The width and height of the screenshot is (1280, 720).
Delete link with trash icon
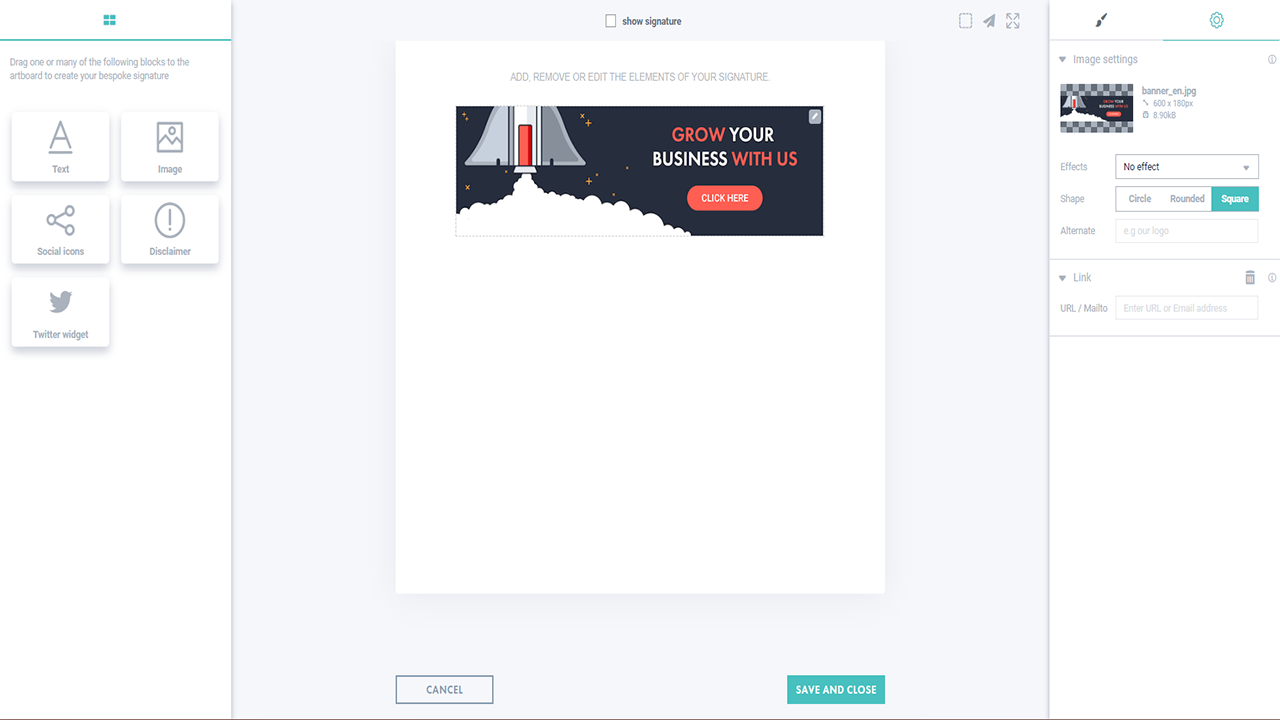pos(1250,278)
